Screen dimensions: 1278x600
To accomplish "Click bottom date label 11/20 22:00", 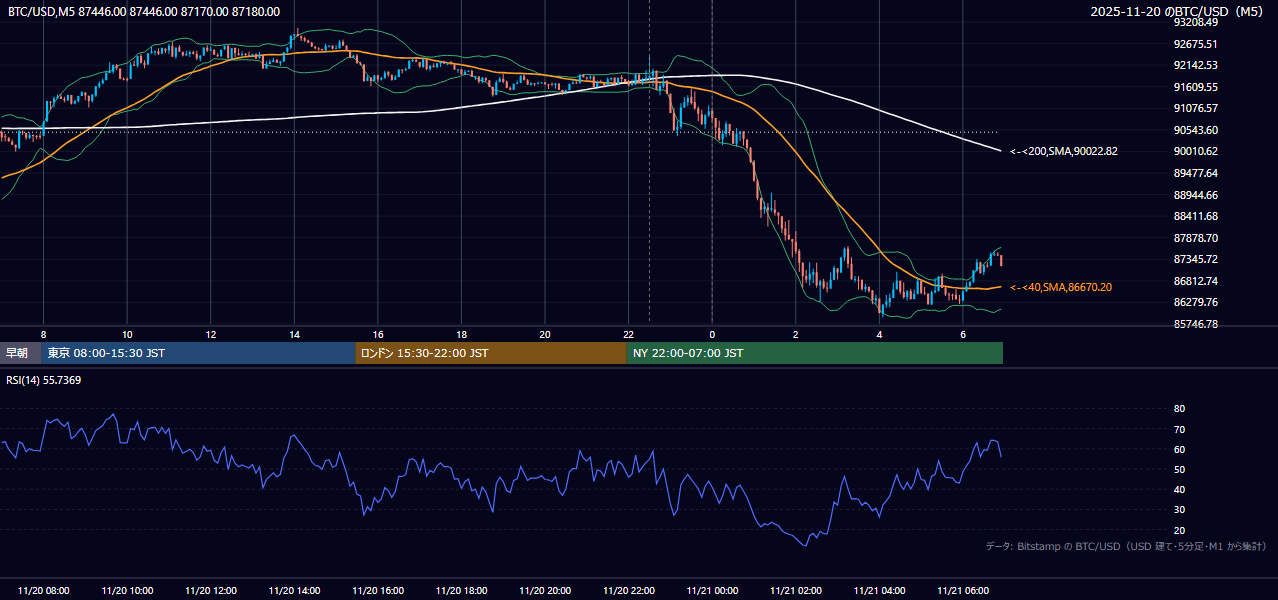I will (x=628, y=591).
